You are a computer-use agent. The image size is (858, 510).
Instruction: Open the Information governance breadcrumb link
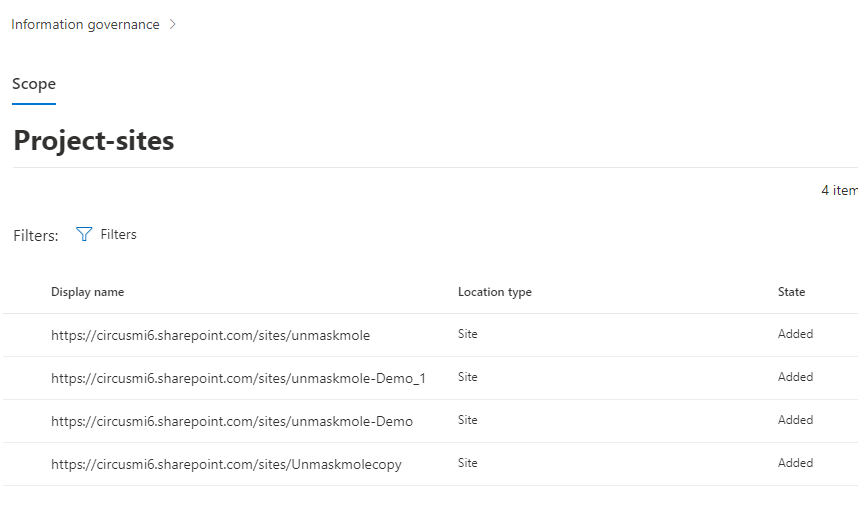pyautogui.click(x=85, y=25)
